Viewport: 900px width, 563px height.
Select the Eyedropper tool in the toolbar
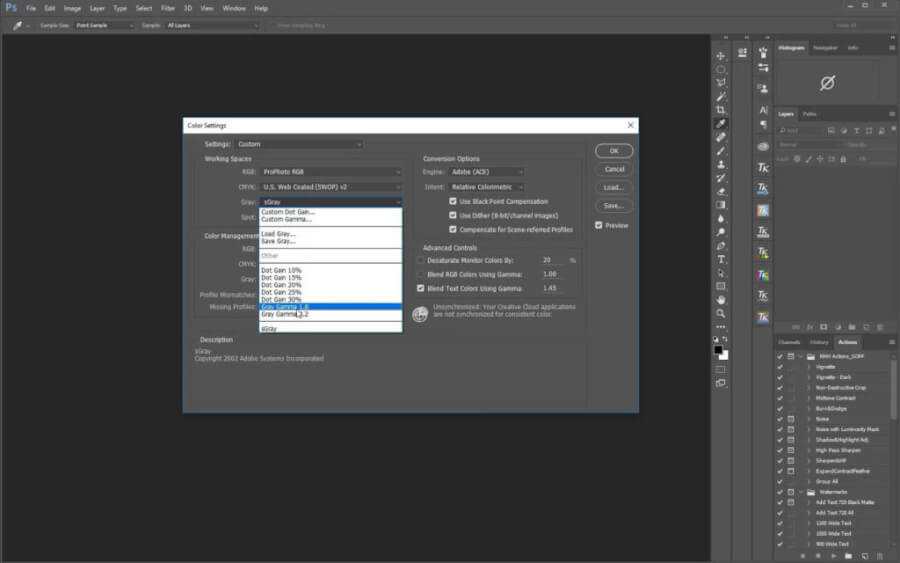point(720,123)
